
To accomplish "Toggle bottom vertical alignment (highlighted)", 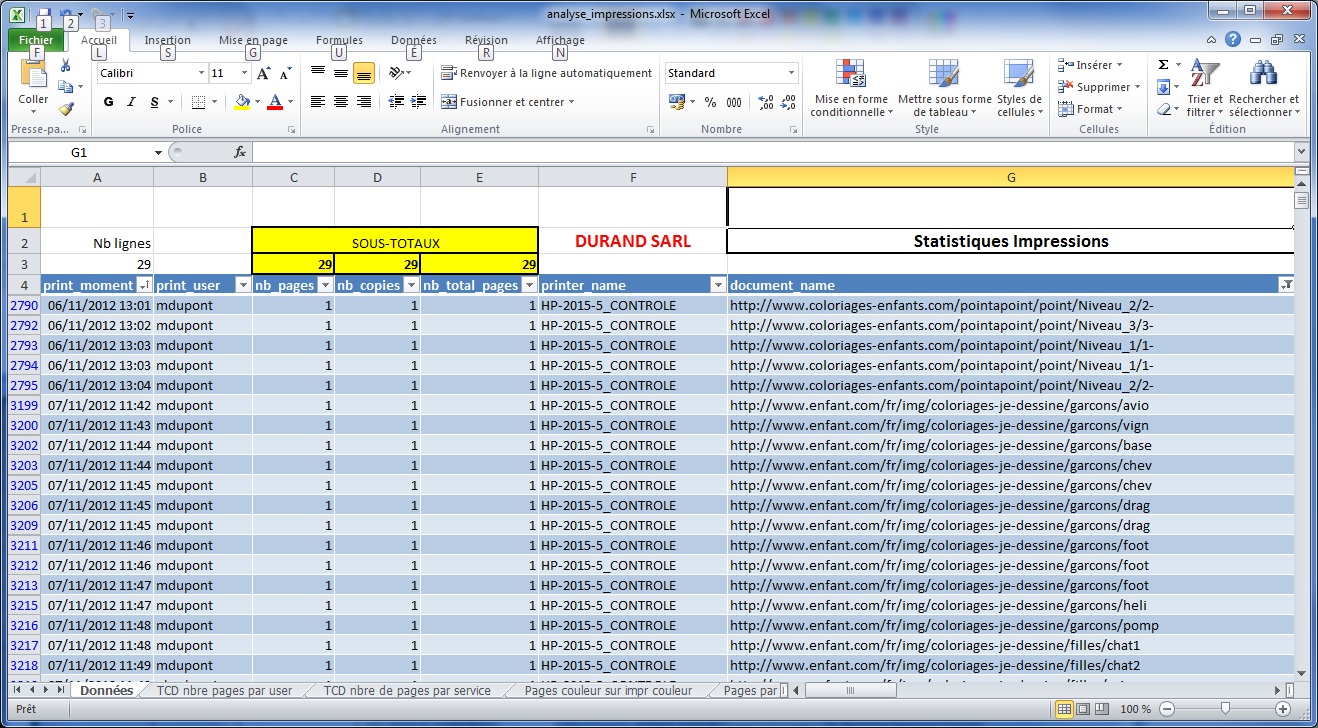I will [364, 73].
